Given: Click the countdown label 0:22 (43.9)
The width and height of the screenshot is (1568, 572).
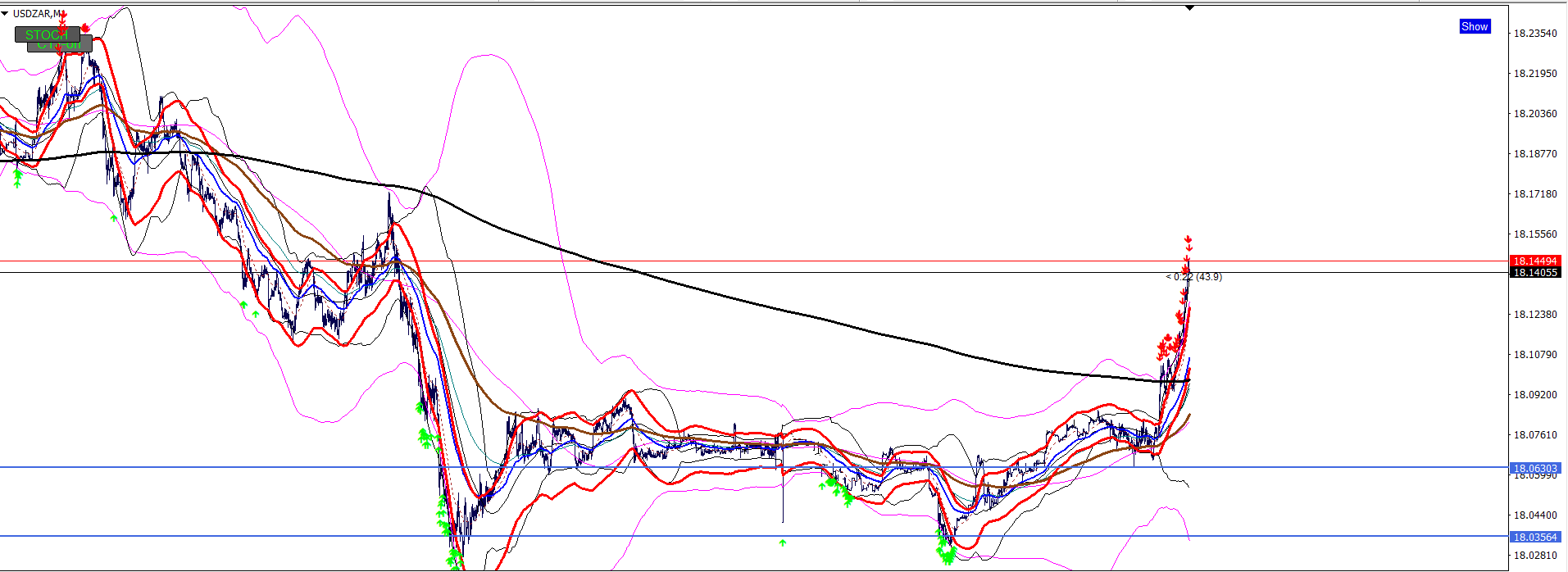Looking at the screenshot, I should [x=1194, y=277].
